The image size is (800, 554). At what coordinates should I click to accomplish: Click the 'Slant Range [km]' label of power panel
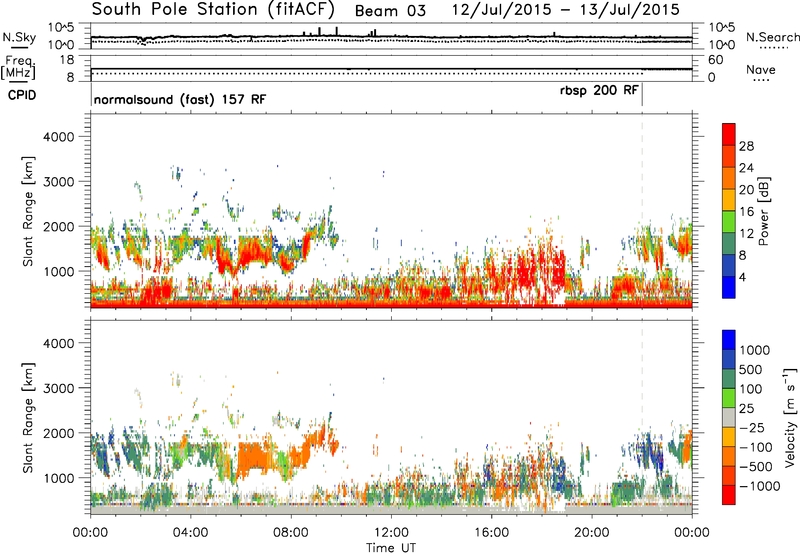(x=28, y=211)
